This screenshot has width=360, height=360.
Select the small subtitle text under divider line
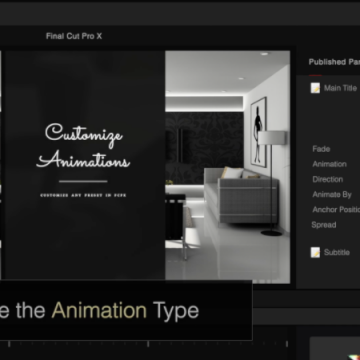click(83, 195)
